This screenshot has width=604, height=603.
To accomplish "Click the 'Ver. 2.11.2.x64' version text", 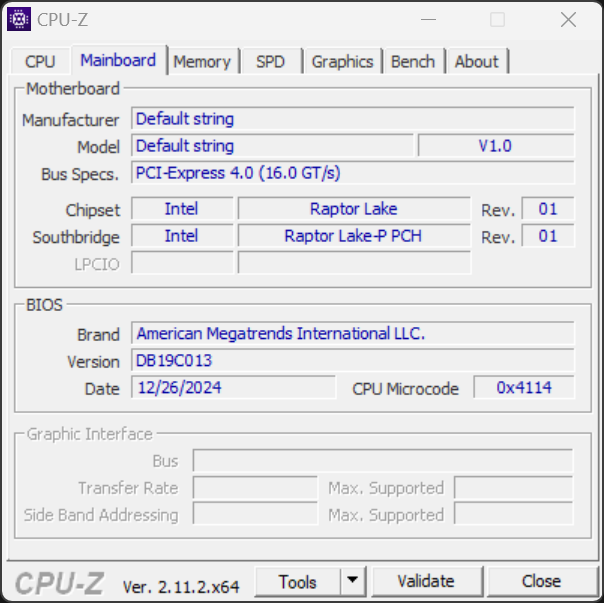I will [x=181, y=587].
